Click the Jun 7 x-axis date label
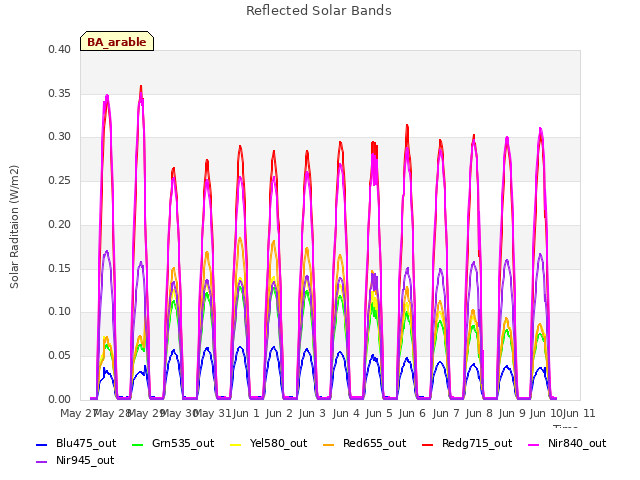This screenshot has width=640, height=480. (446, 413)
